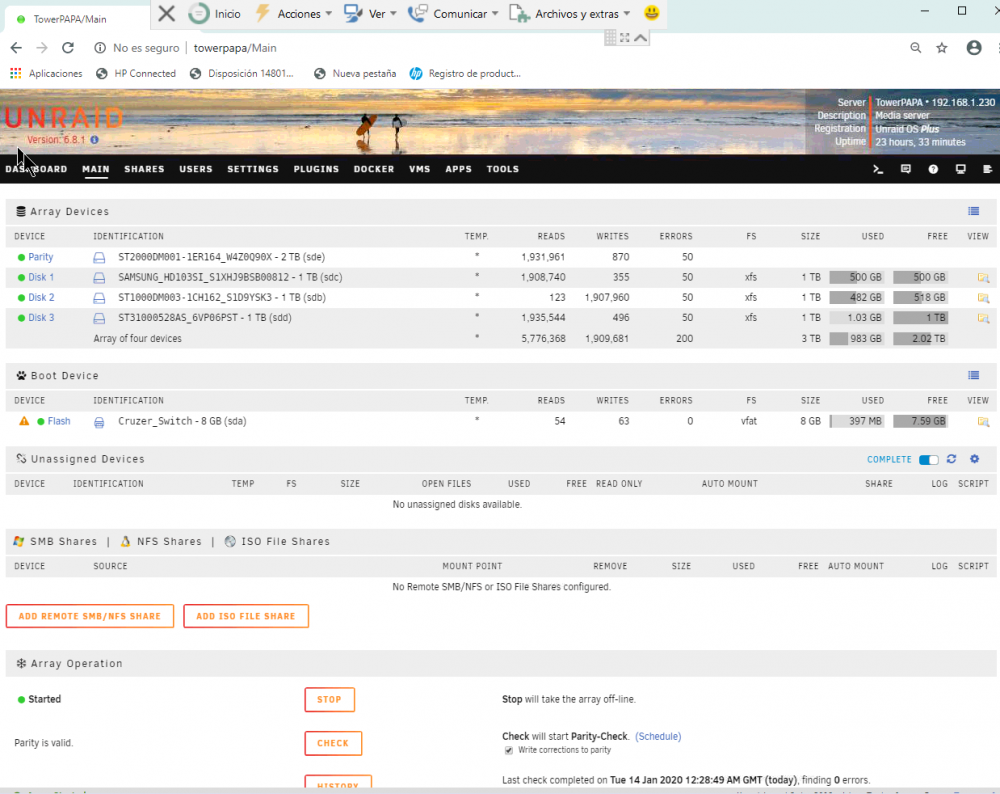The width and height of the screenshot is (1000, 794).
Task: Open the Docker tab
Action: point(374,169)
